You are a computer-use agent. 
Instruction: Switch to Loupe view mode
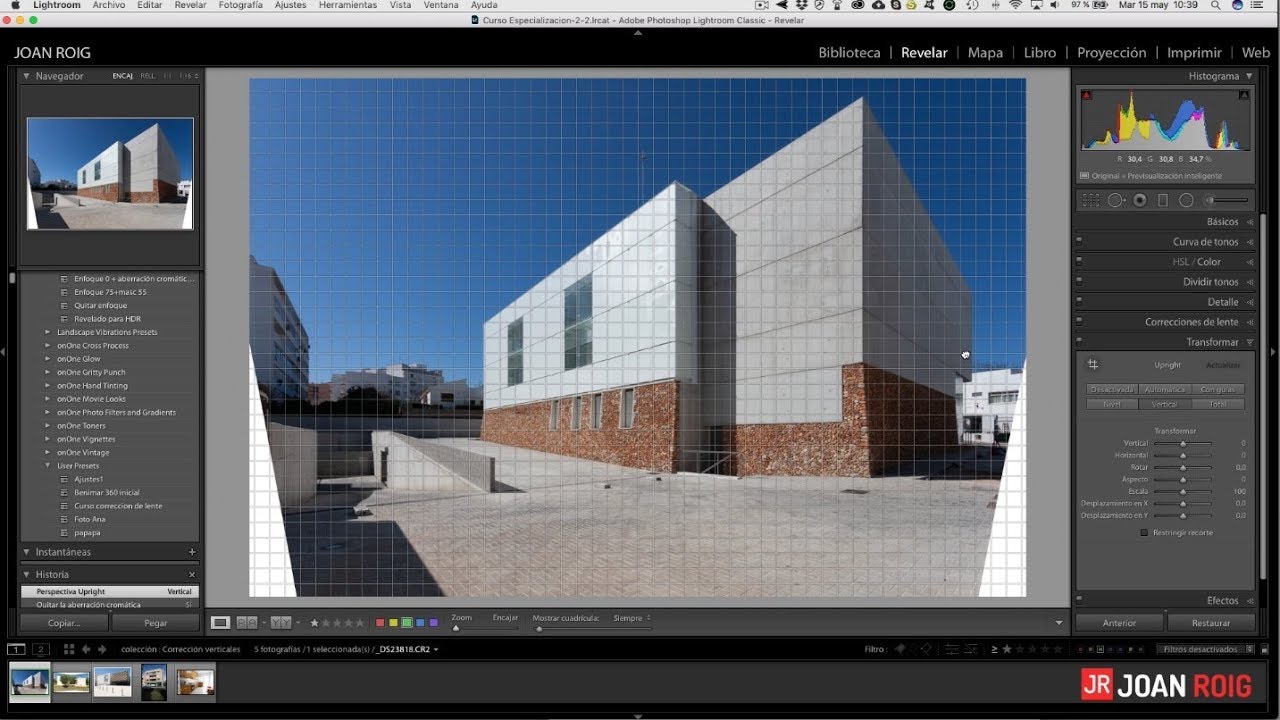point(220,622)
